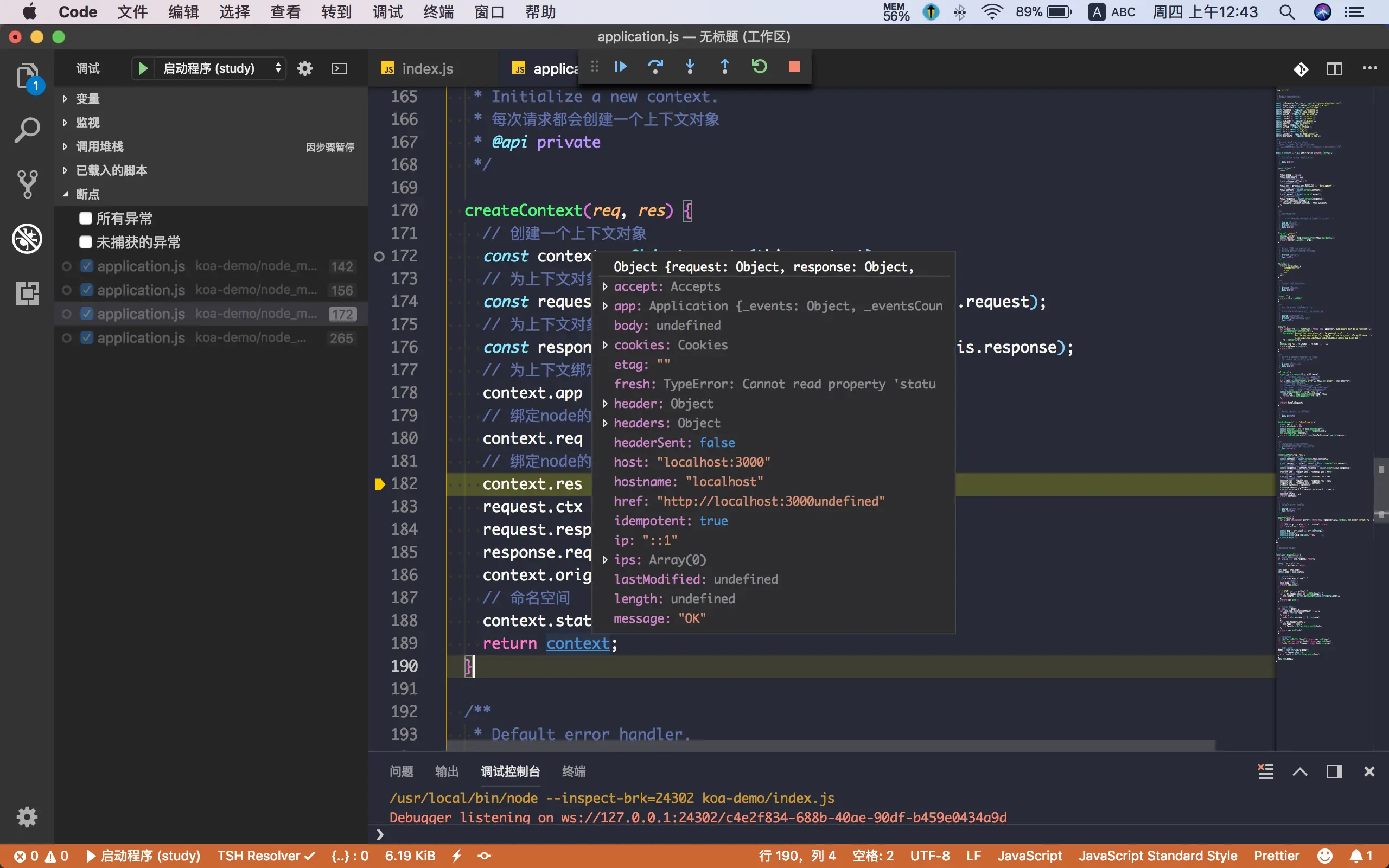Click the Step Over debug icon

coord(655,67)
